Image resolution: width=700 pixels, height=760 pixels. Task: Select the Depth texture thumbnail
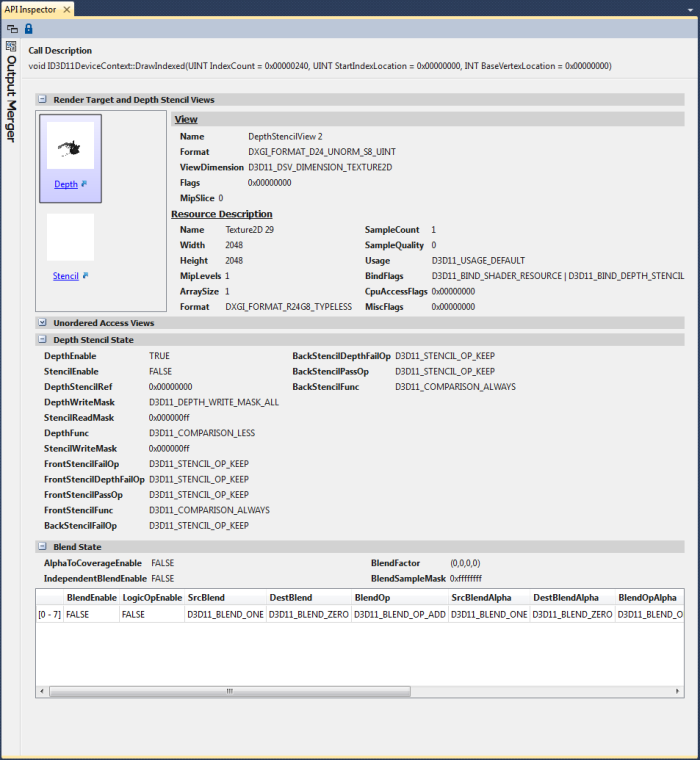tap(70, 146)
